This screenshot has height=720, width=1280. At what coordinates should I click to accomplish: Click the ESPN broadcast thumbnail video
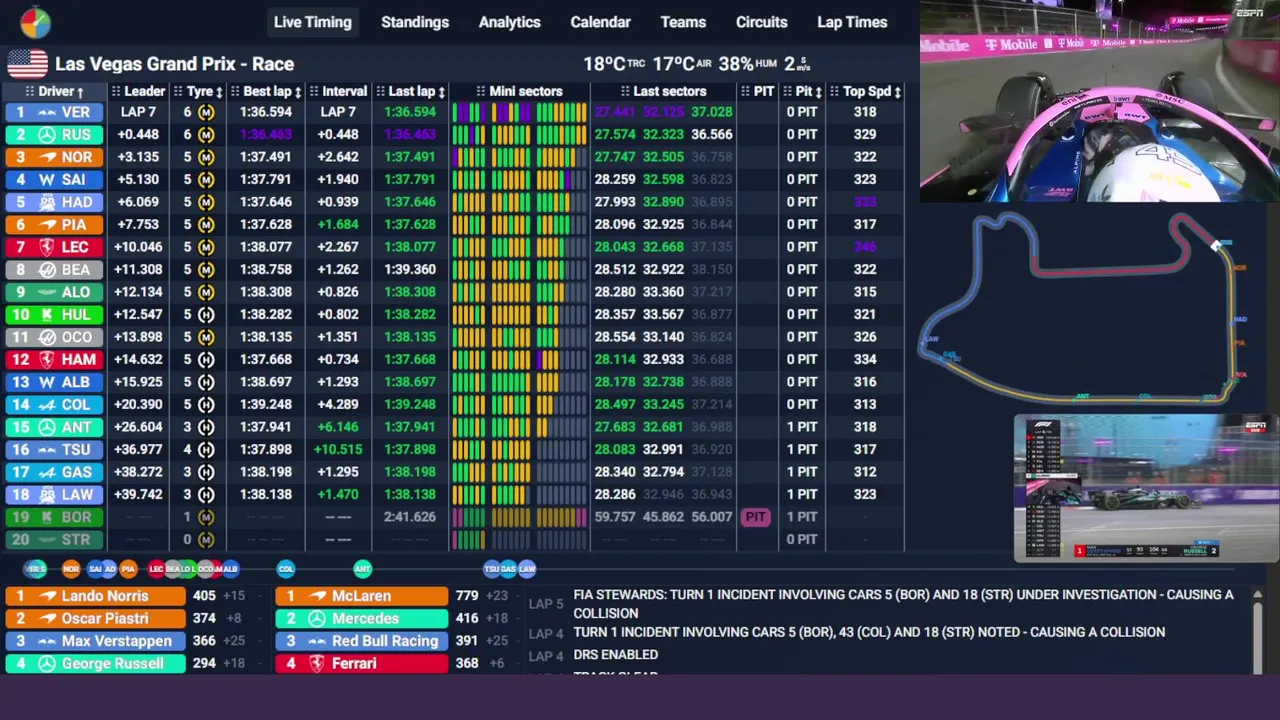click(1146, 488)
